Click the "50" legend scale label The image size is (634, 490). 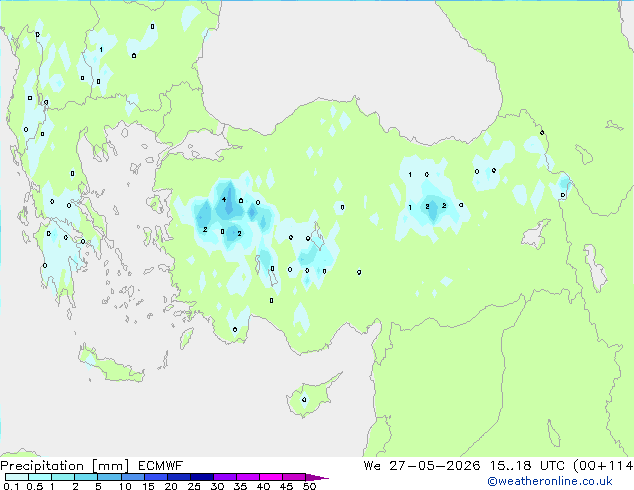309,486
